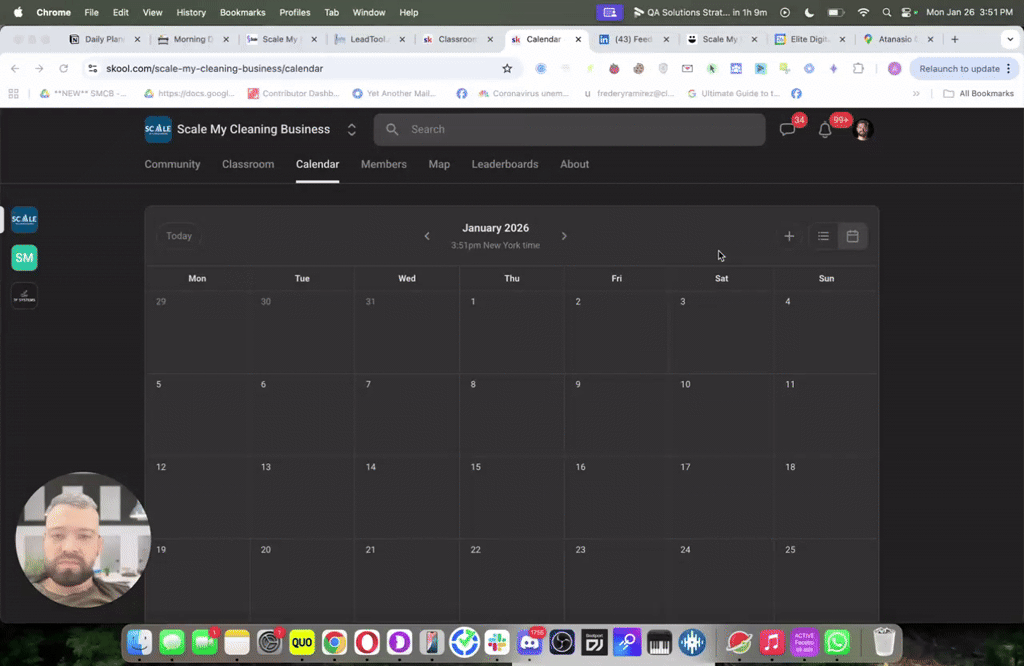Screen dimensions: 1024x666
Task: Switch to calendar list view icon
Action: [823, 236]
